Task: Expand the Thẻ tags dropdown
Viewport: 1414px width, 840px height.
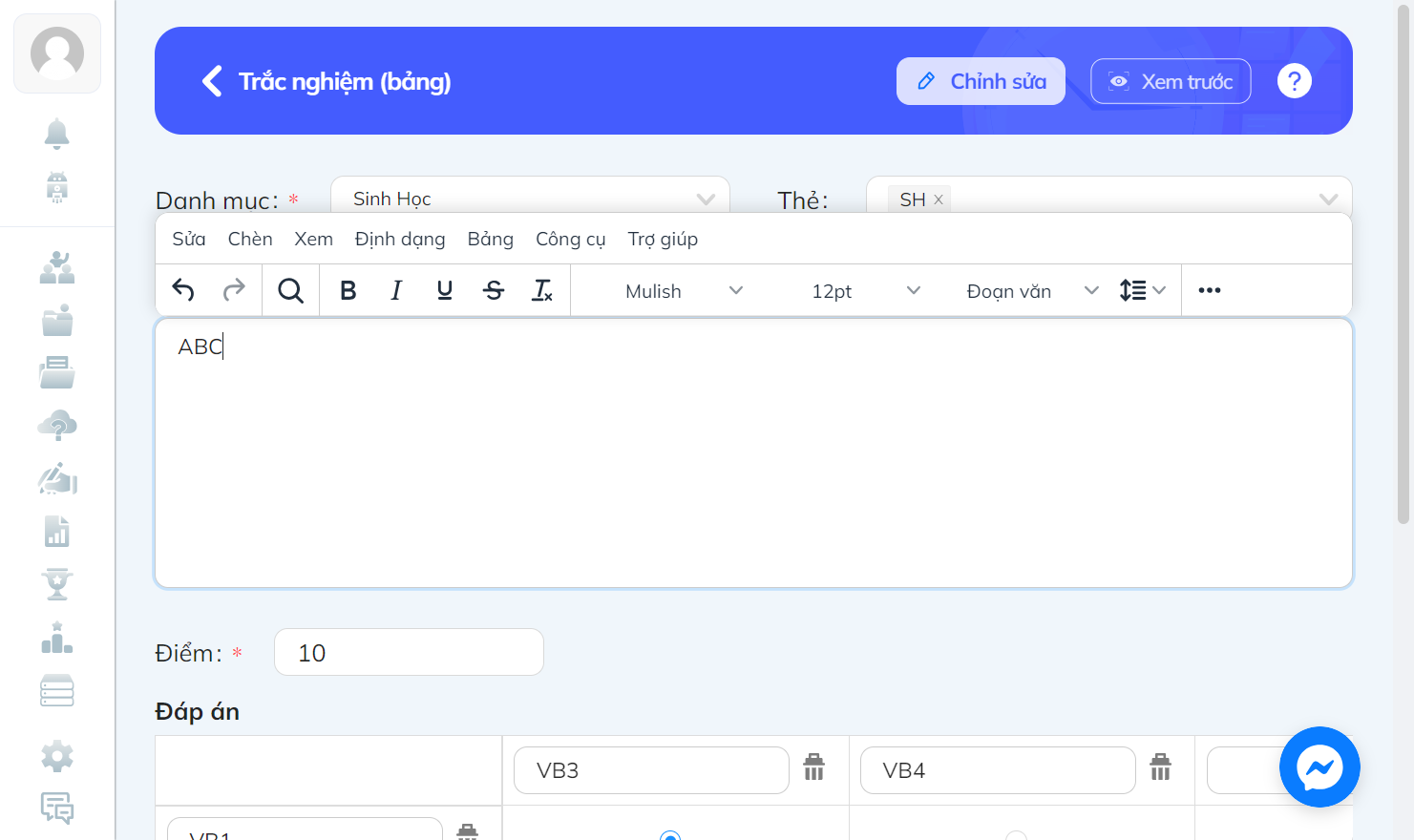Action: pos(1328,199)
